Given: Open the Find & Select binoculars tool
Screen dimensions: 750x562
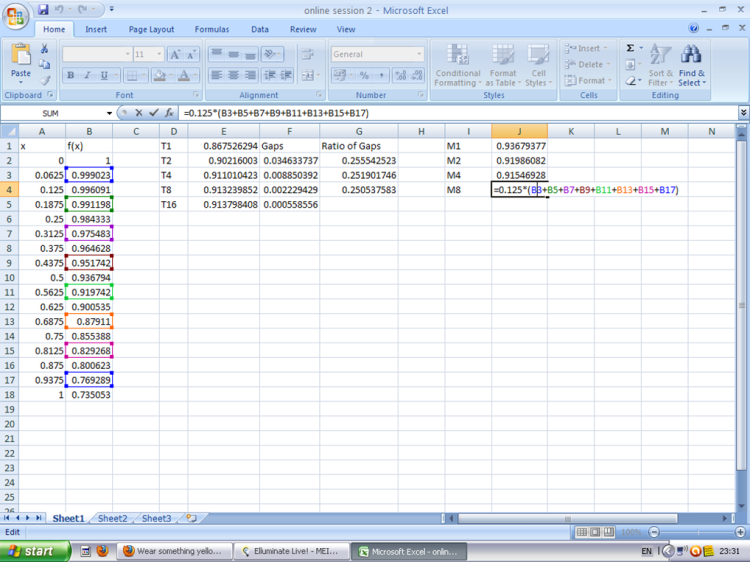Looking at the screenshot, I should [x=691, y=65].
